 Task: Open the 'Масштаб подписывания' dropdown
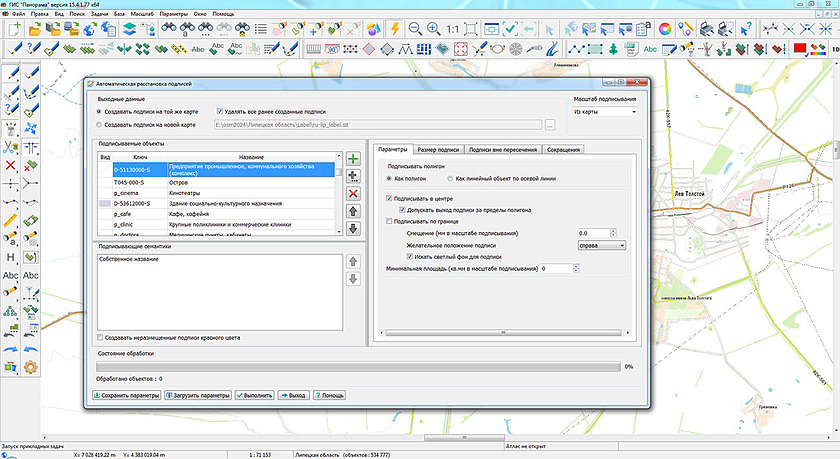tap(605, 113)
